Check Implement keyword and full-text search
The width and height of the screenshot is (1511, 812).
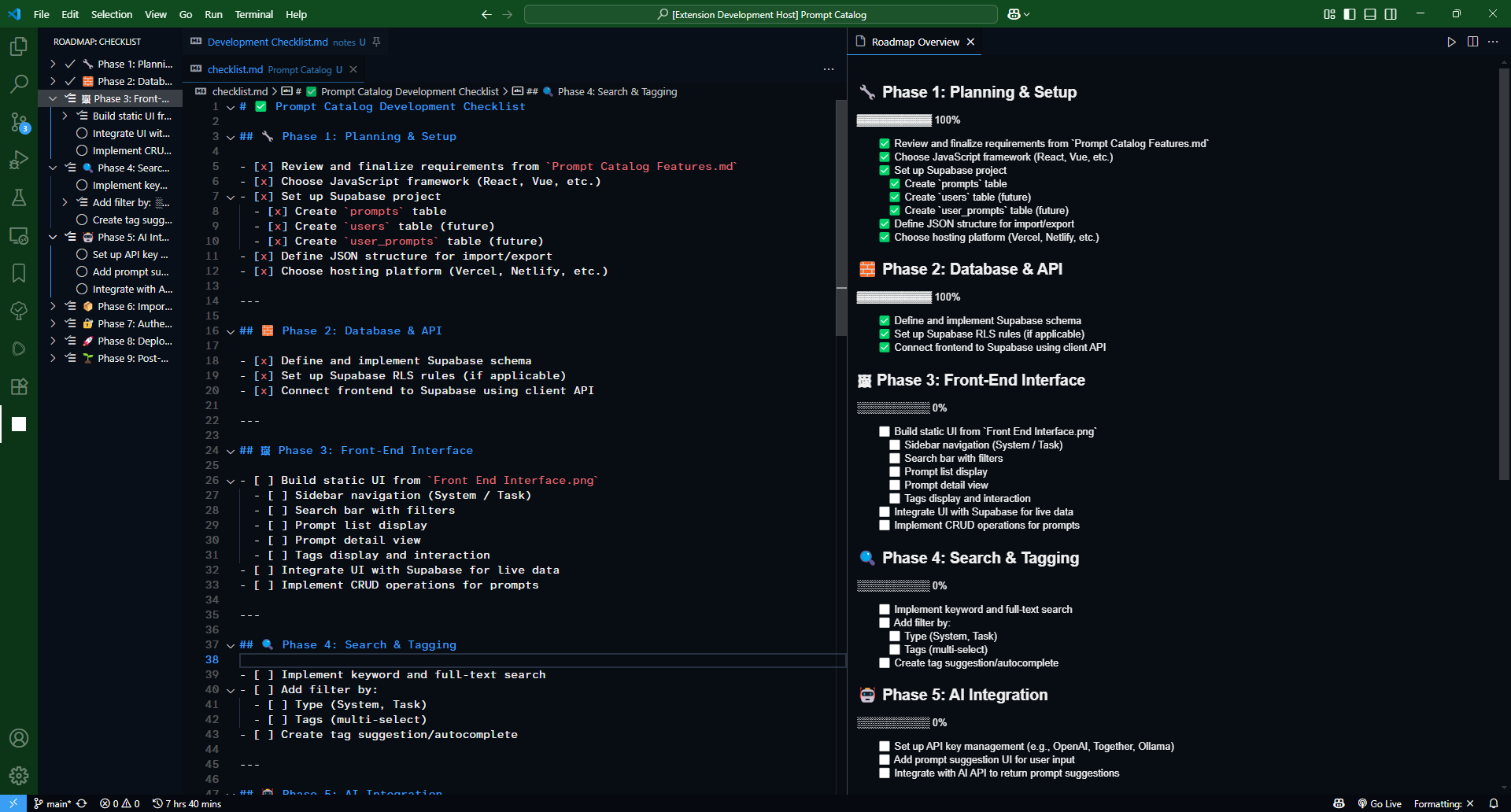tap(885, 609)
